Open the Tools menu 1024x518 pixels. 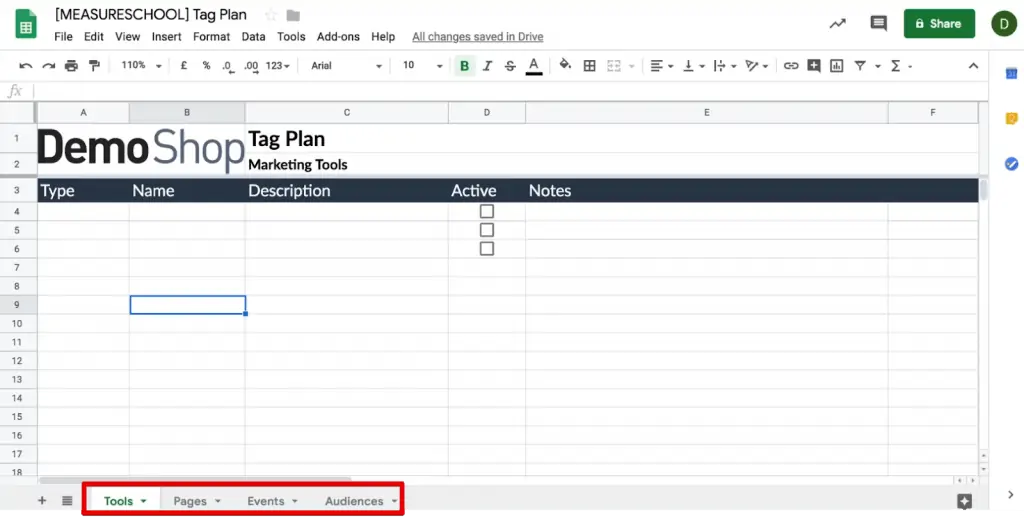(291, 37)
